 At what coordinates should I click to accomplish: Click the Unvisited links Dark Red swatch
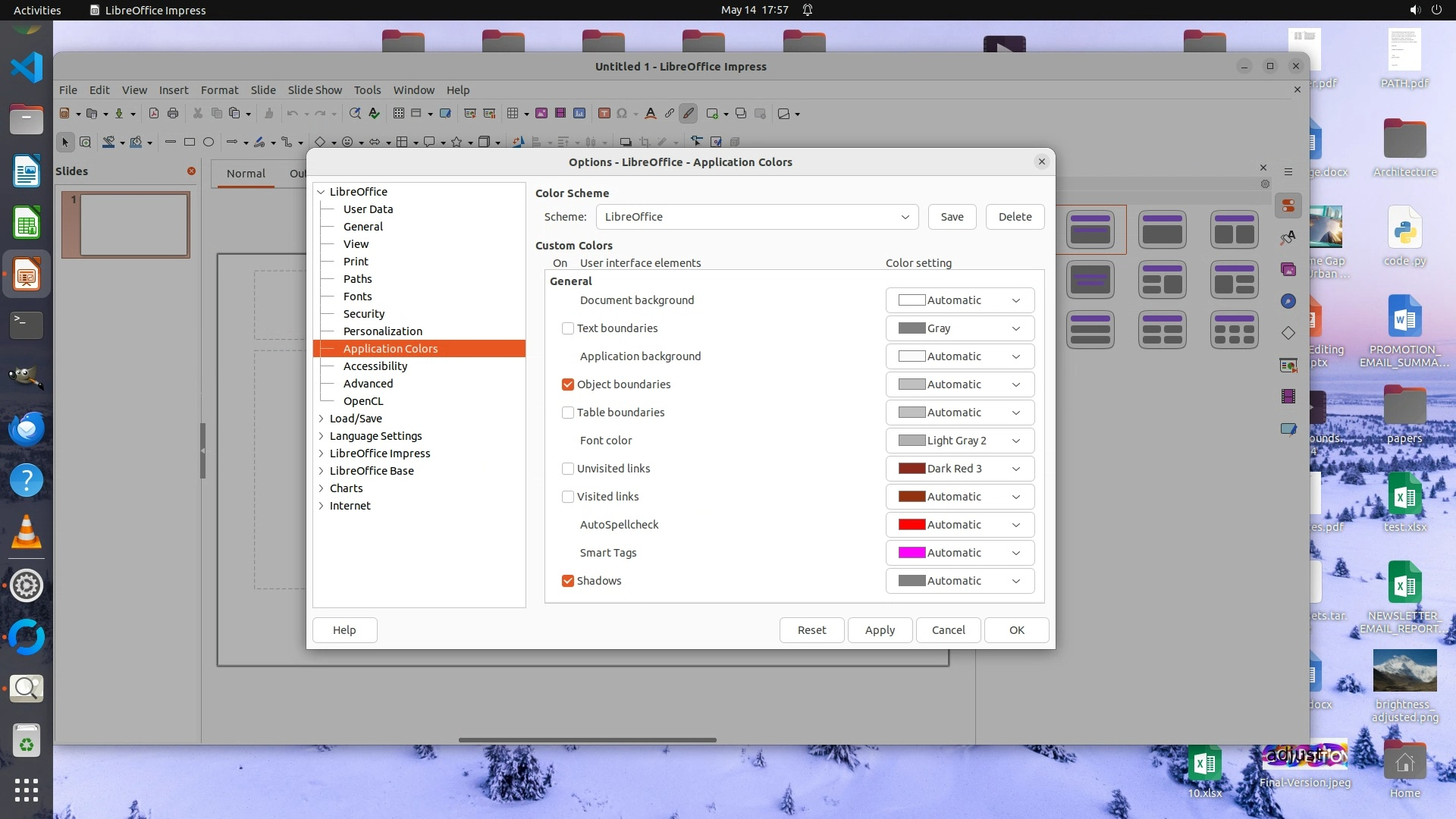point(912,469)
